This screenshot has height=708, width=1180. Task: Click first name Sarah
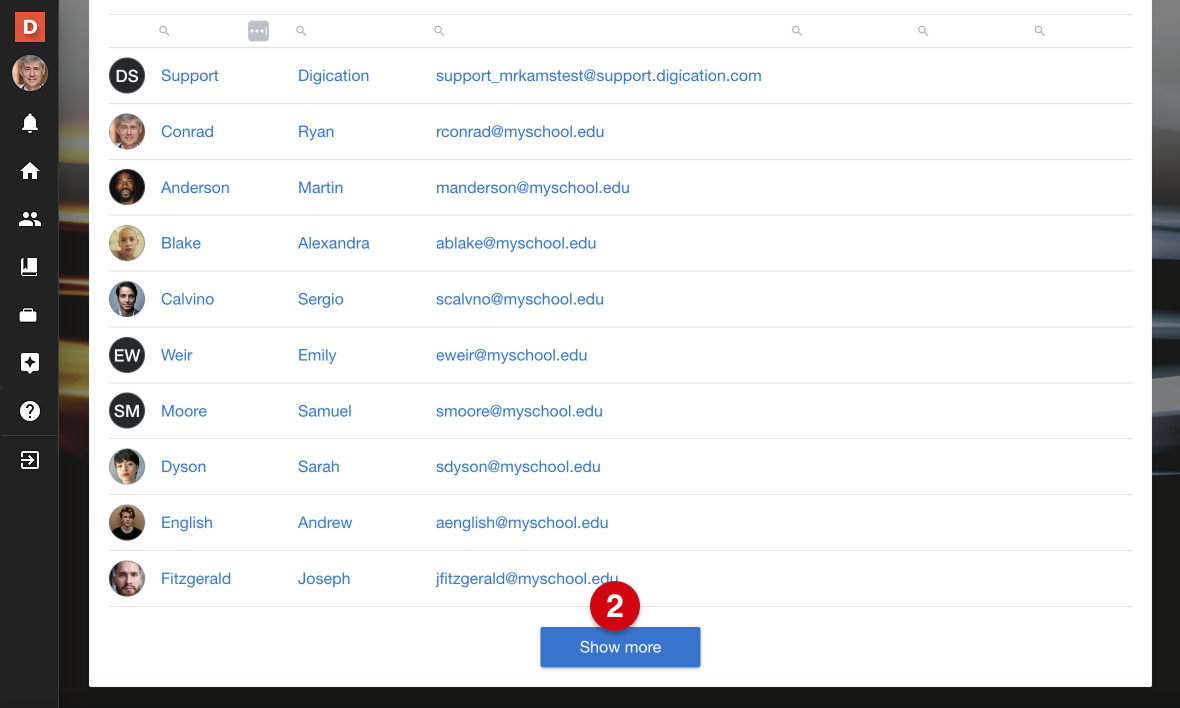(x=318, y=466)
